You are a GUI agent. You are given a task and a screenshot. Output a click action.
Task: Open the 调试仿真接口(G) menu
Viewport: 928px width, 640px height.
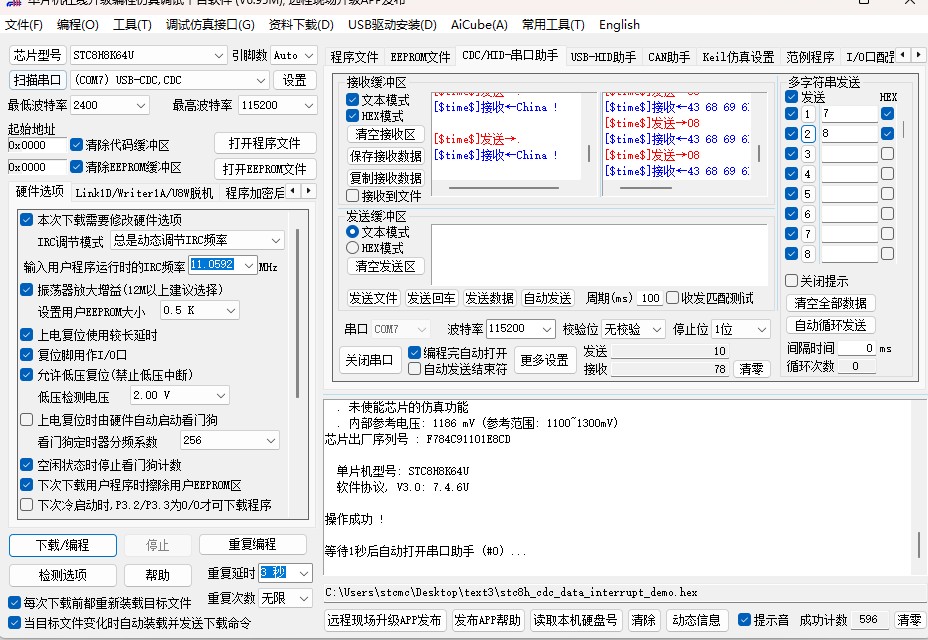(x=210, y=25)
